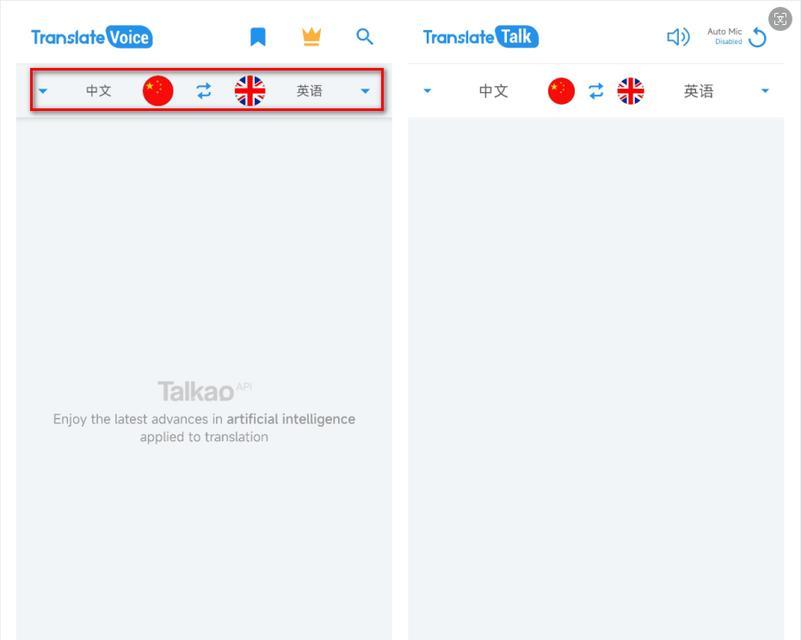
Task: Expand target language dropdown arrow in Translate Voice
Action: coord(365,91)
